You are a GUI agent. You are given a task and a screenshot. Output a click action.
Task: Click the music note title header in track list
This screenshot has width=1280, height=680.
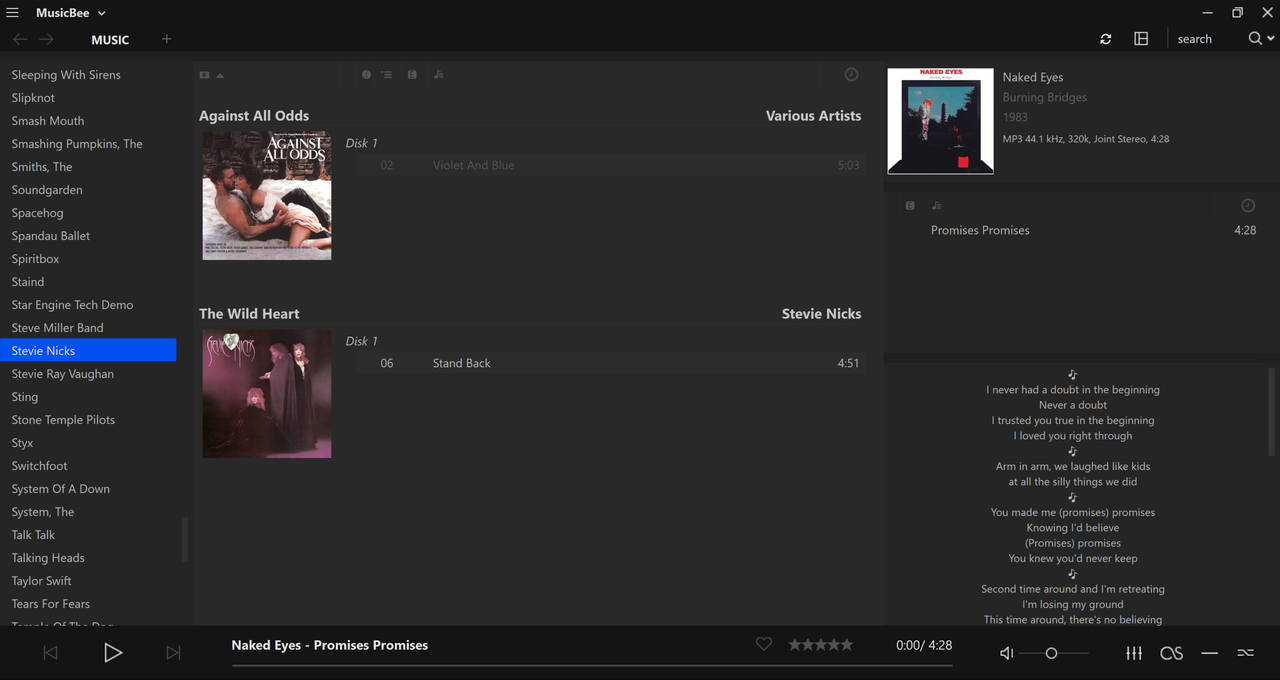(438, 75)
